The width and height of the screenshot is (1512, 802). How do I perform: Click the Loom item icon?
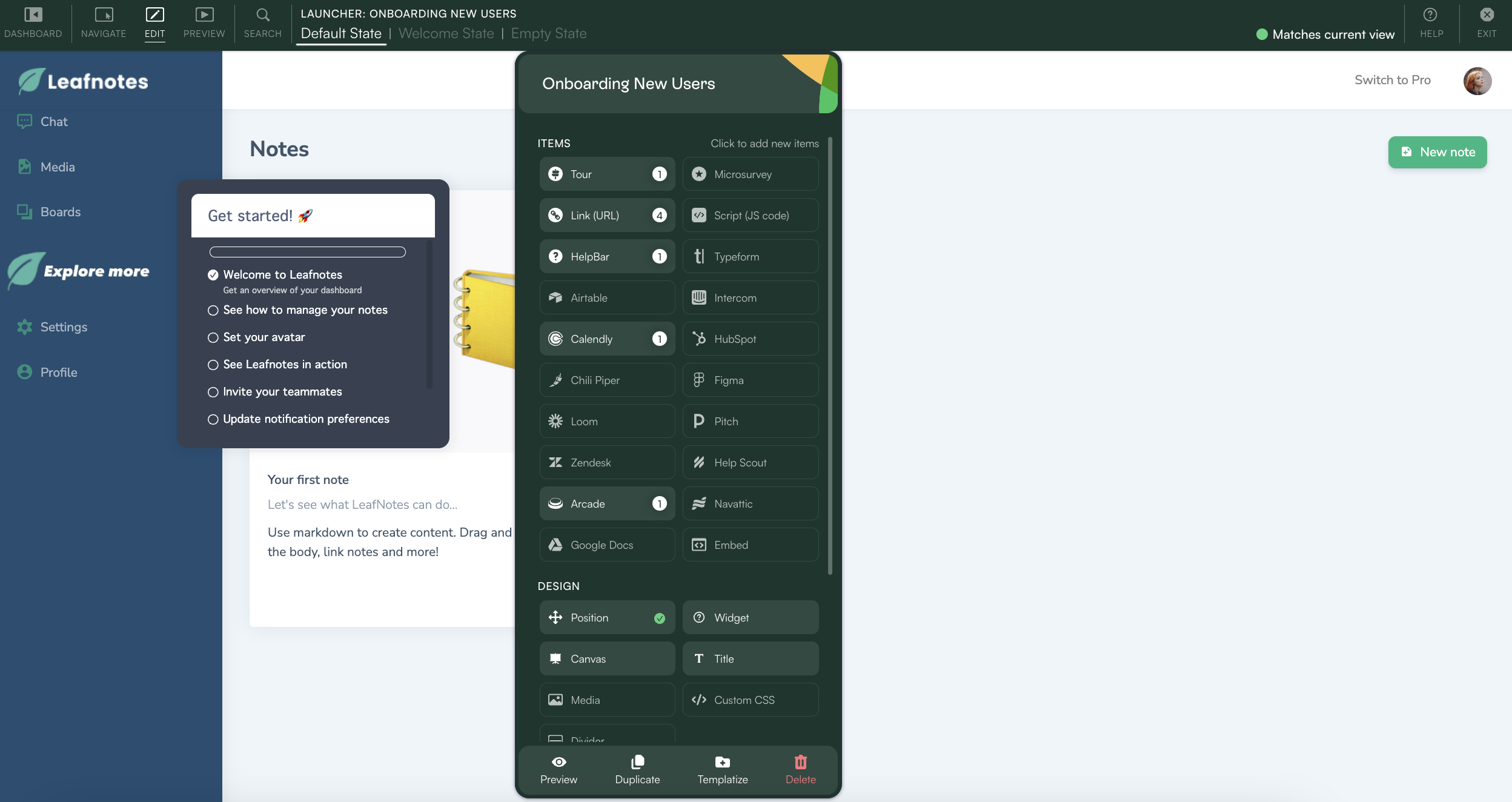pos(555,421)
